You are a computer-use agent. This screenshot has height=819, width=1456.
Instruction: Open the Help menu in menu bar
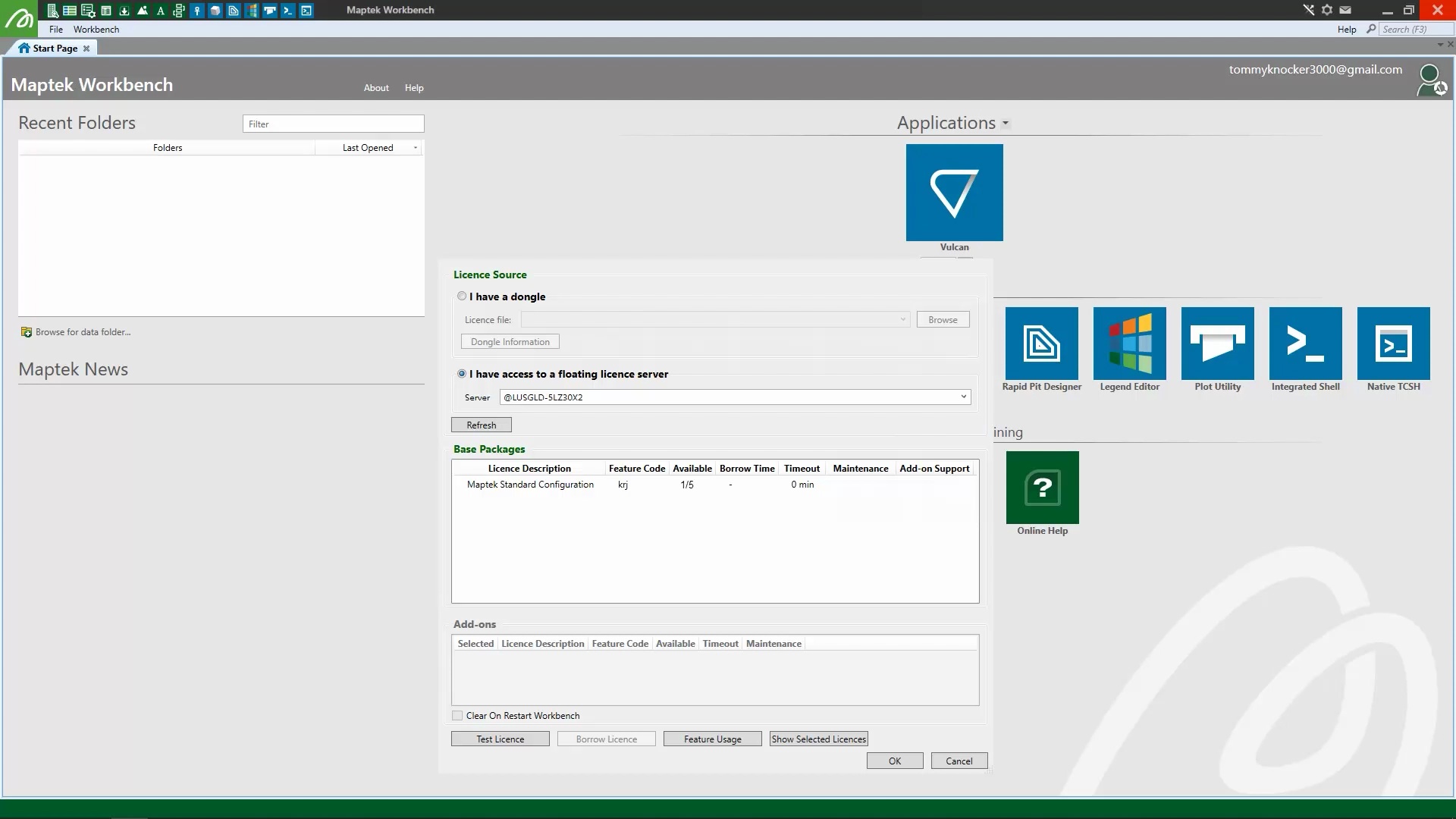pyautogui.click(x=1347, y=30)
